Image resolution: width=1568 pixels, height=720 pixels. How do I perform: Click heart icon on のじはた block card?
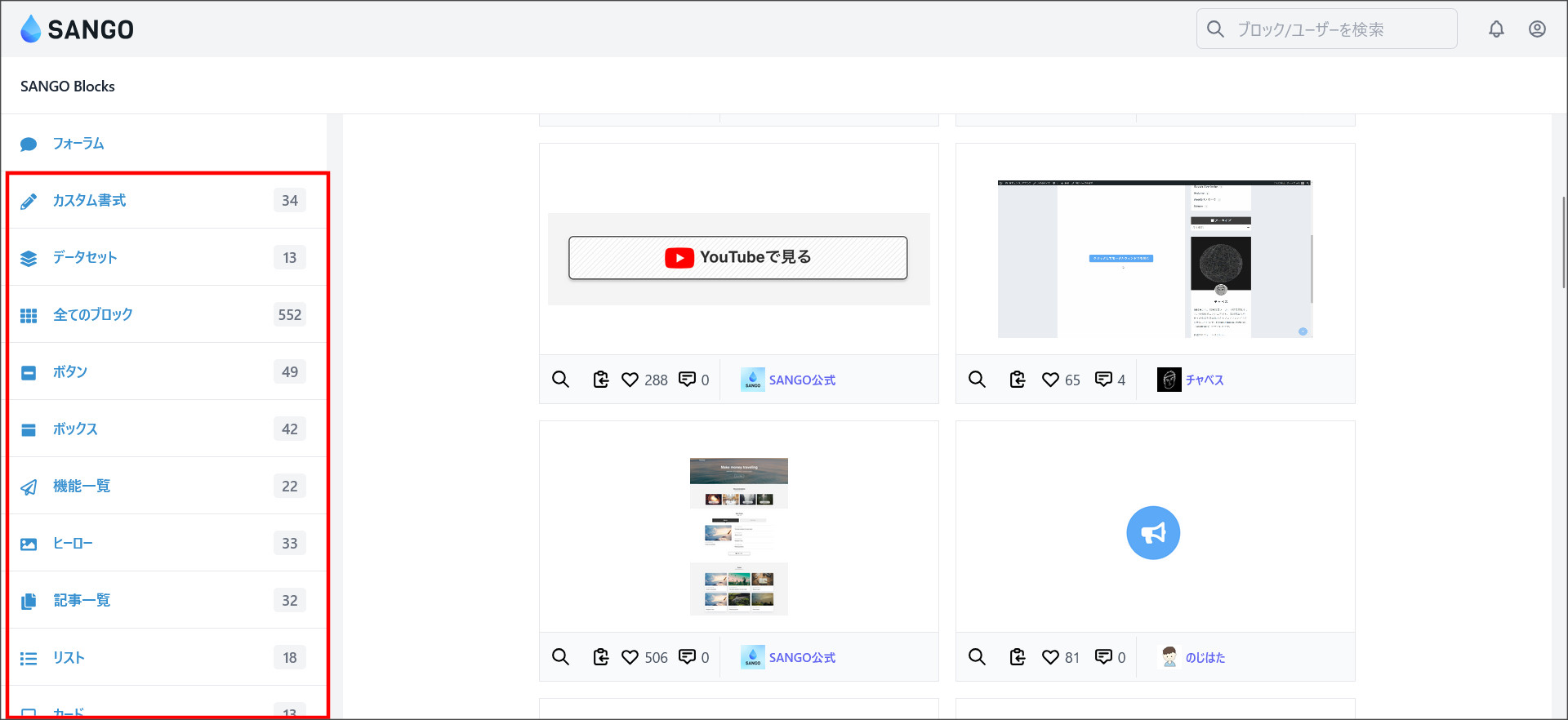point(1050,657)
